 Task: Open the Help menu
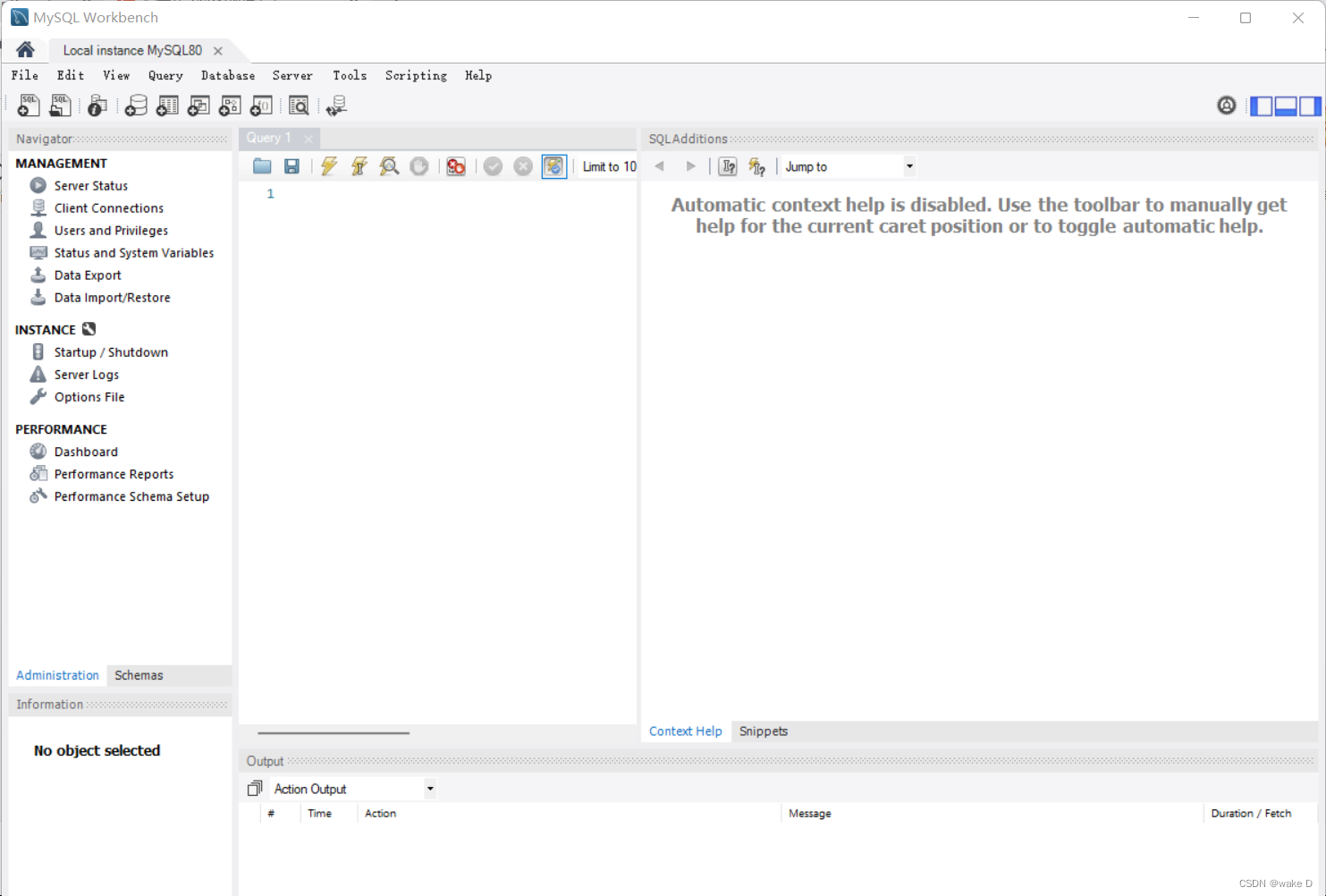coord(478,76)
